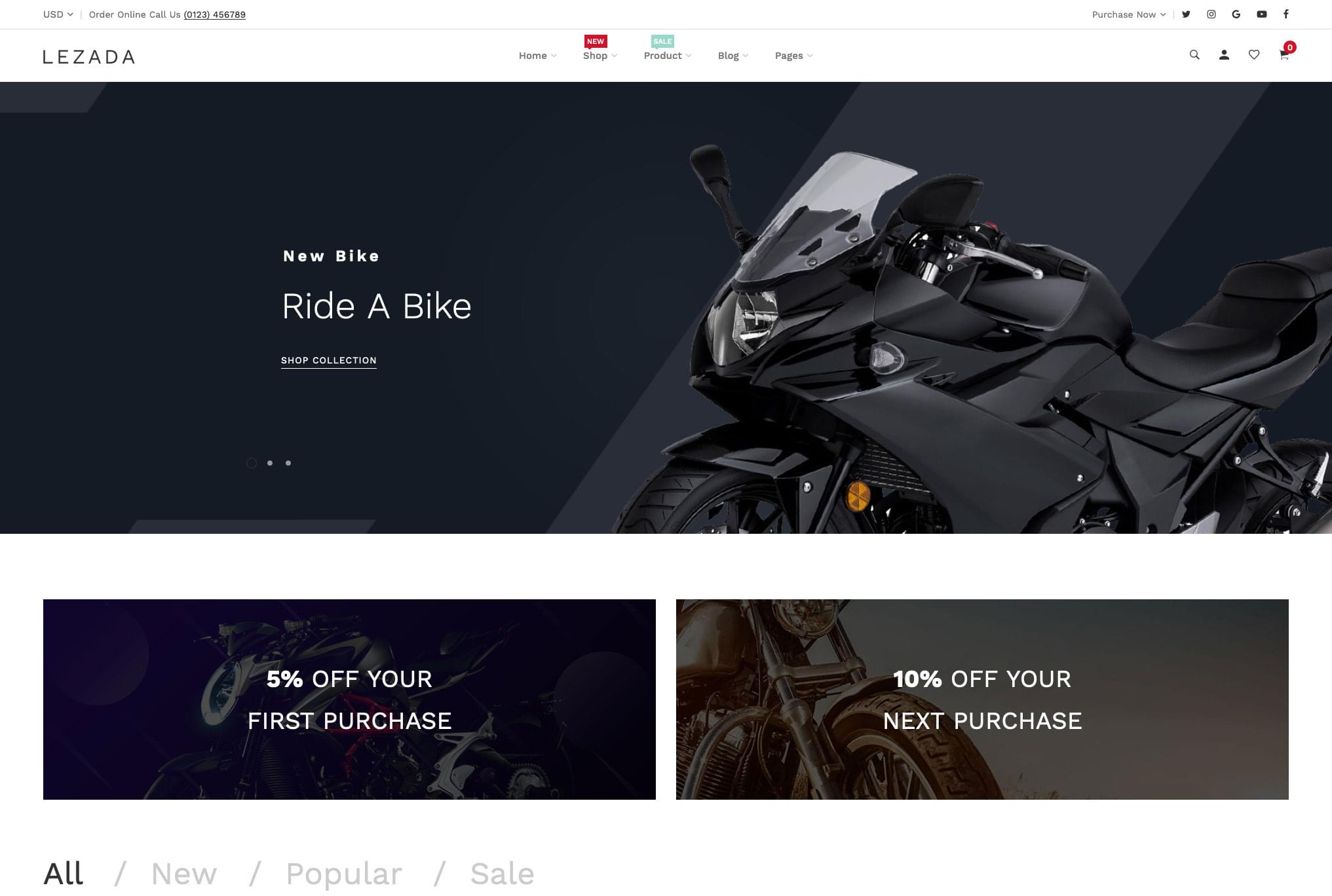Open the wishlist heart icon
Viewport: 1332px width, 896px height.
point(1254,55)
